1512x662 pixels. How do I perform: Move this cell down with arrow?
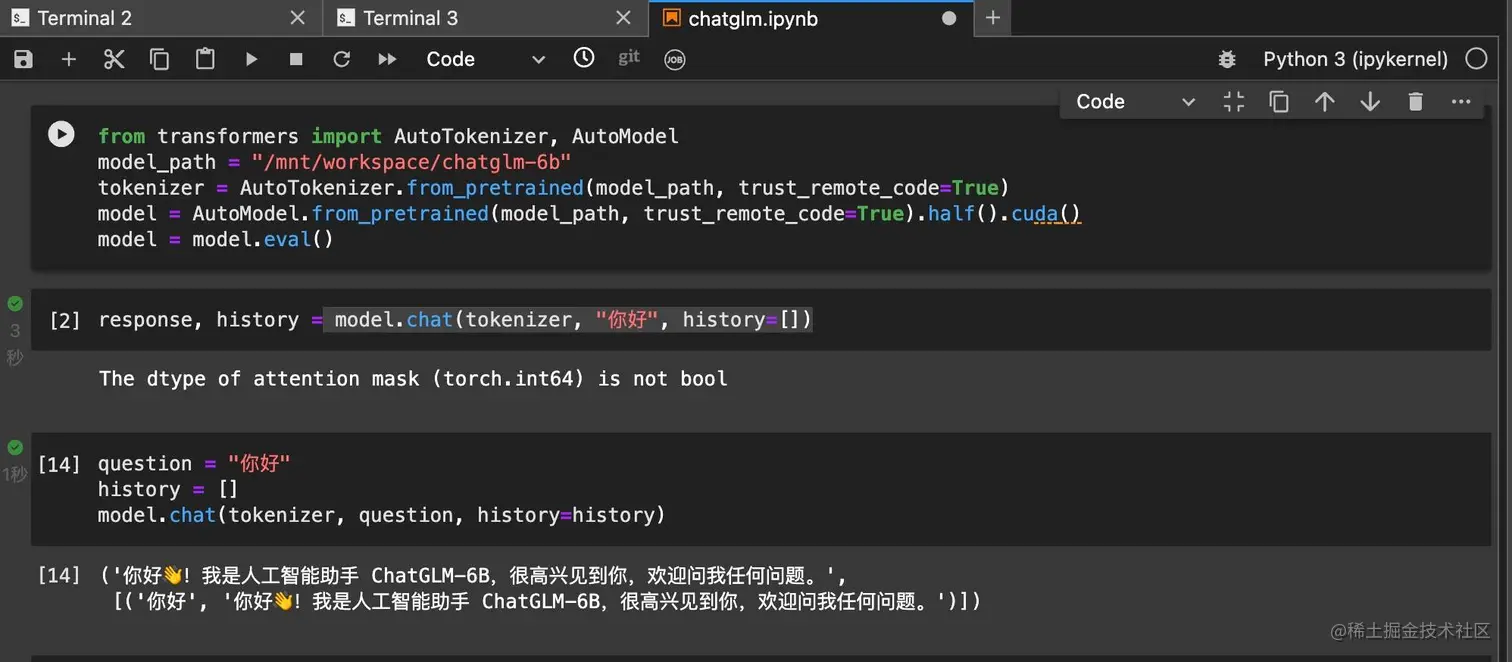tap(1370, 101)
